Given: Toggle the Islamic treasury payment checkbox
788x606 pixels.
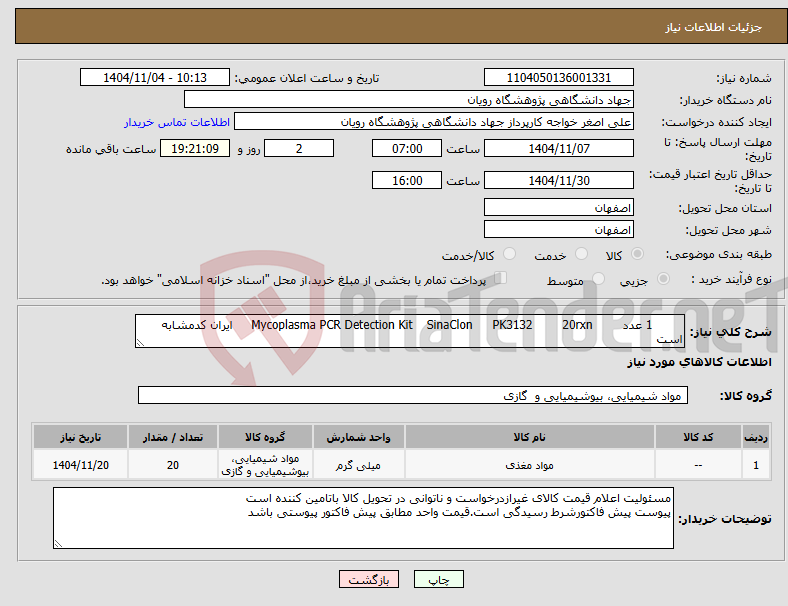Looking at the screenshot, I should tap(501, 278).
